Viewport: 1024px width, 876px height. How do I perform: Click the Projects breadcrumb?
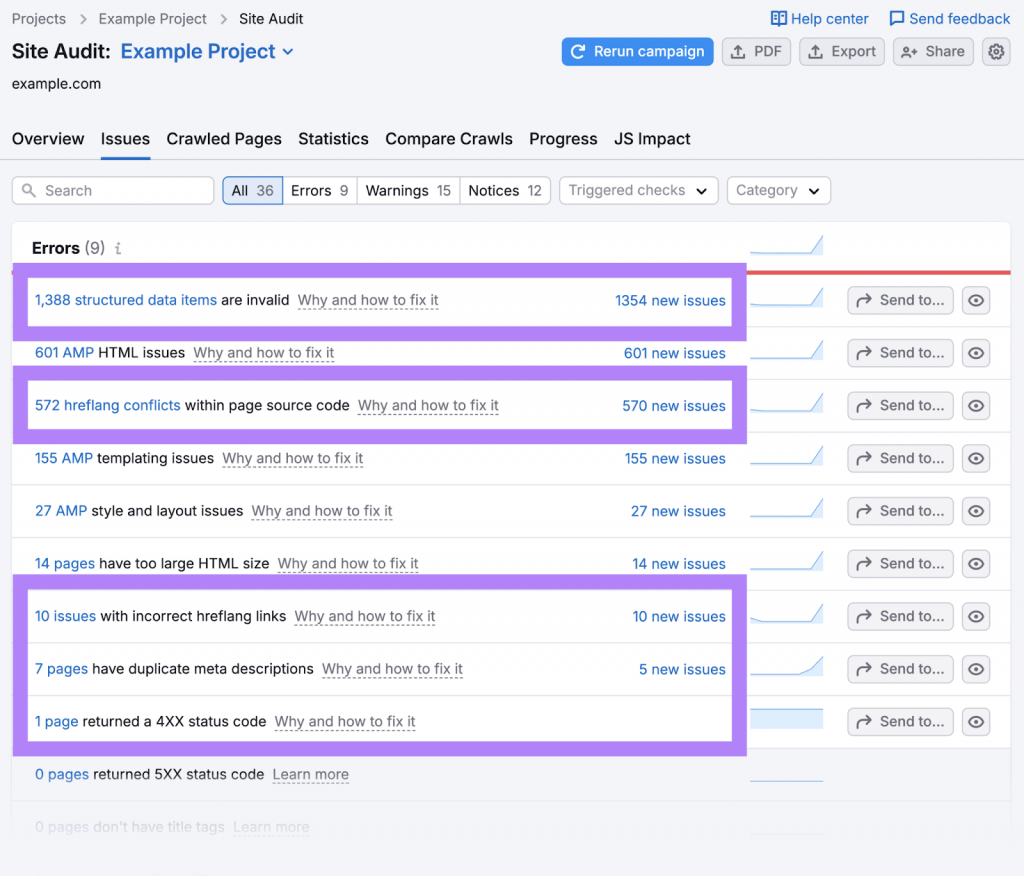(39, 19)
